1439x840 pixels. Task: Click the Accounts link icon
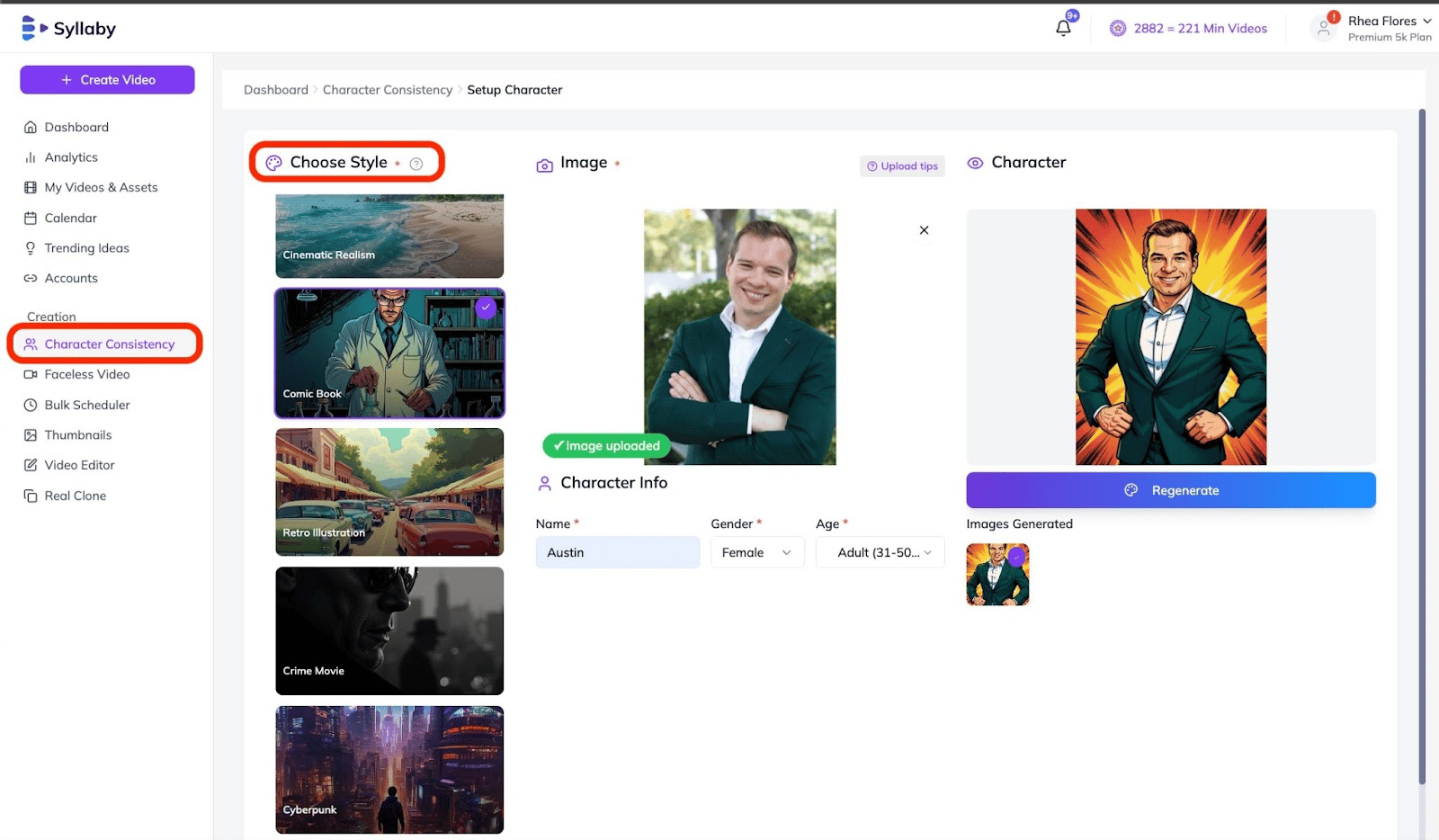tap(31, 279)
